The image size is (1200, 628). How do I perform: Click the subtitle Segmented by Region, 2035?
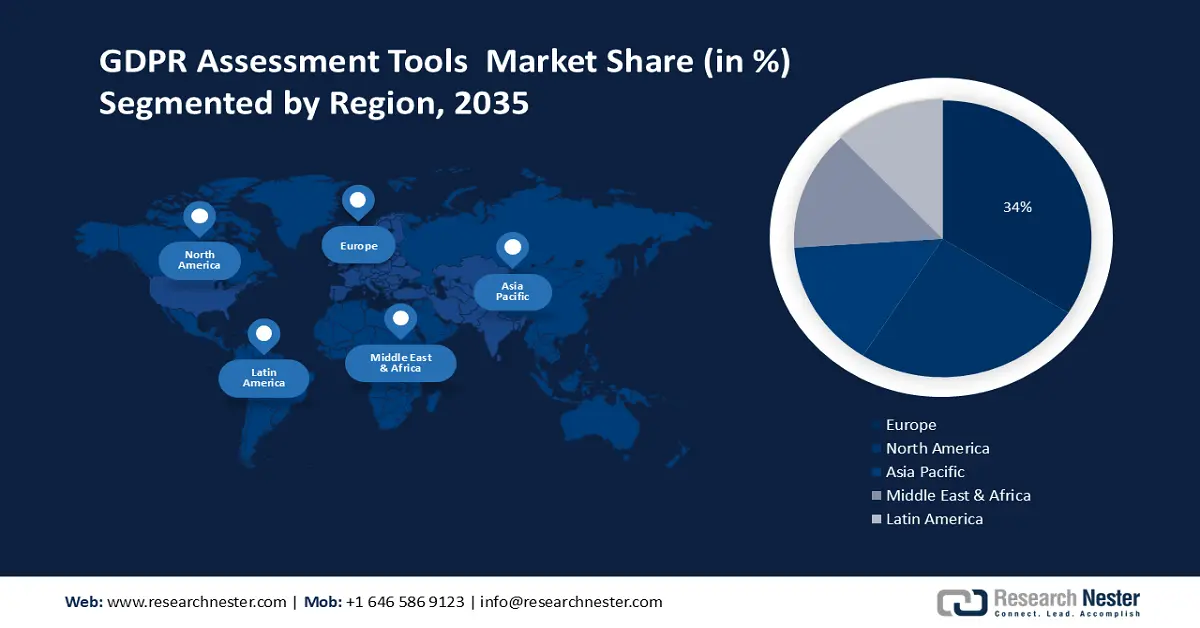pos(313,102)
